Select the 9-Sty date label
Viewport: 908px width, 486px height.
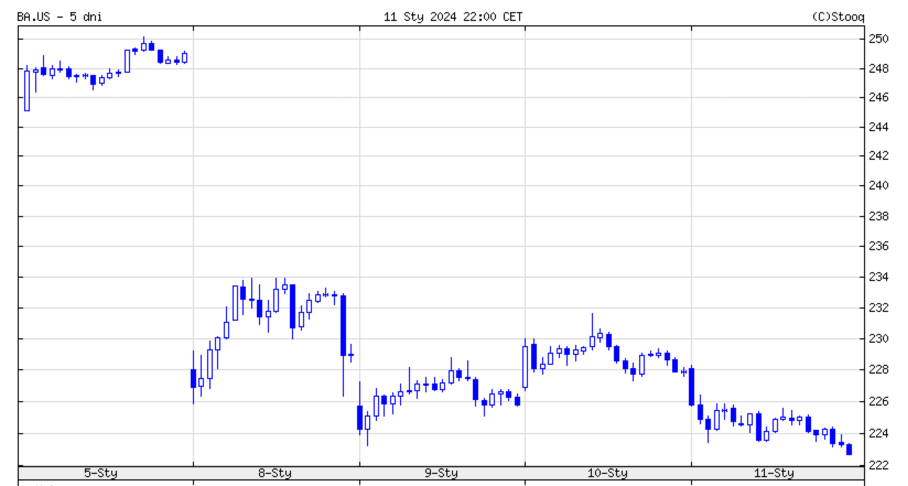pos(441,473)
